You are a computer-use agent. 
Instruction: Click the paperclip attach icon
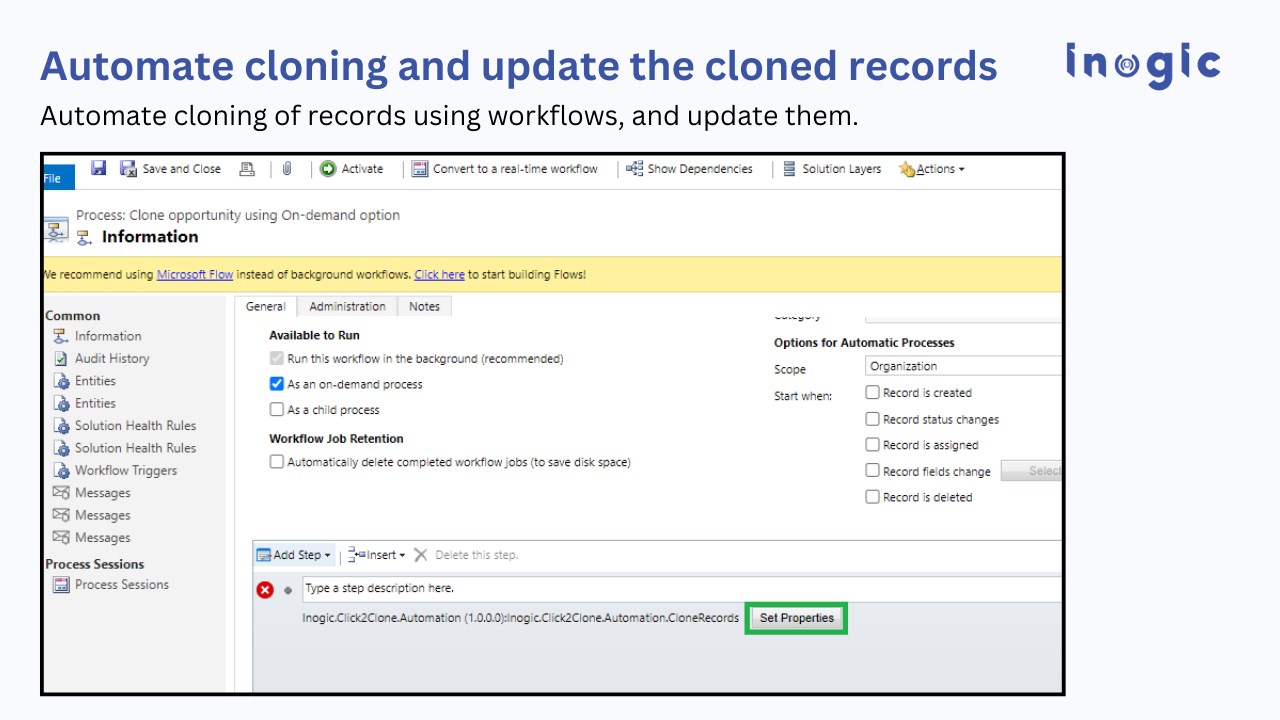coord(287,169)
